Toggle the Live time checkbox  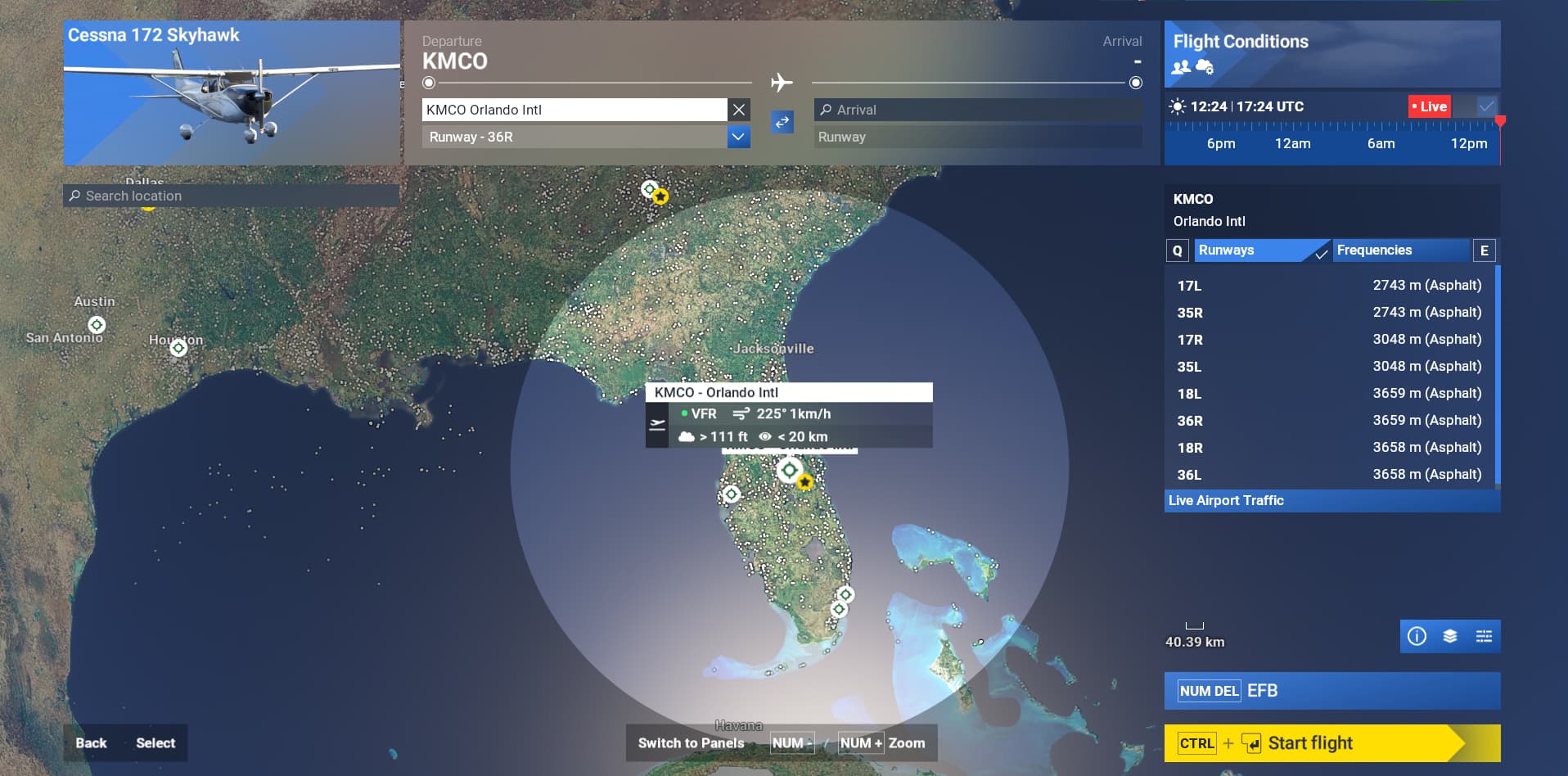click(1486, 106)
